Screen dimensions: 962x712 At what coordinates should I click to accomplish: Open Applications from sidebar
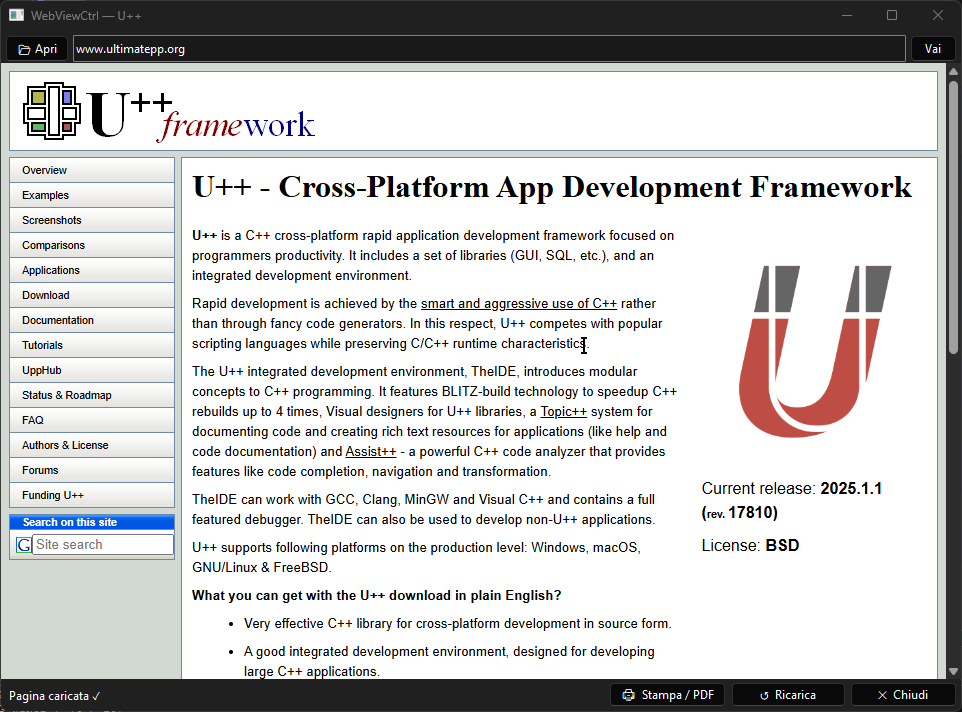[x=92, y=270]
